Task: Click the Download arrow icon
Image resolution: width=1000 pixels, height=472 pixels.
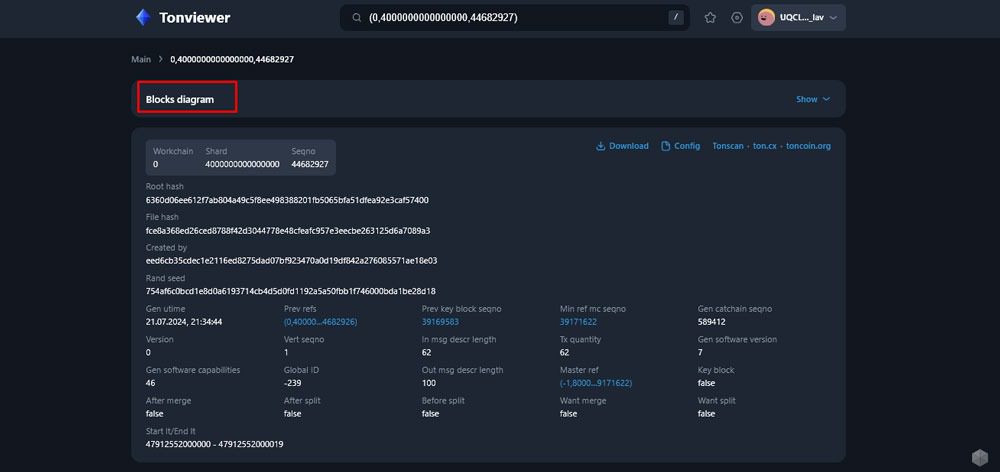Action: point(600,146)
